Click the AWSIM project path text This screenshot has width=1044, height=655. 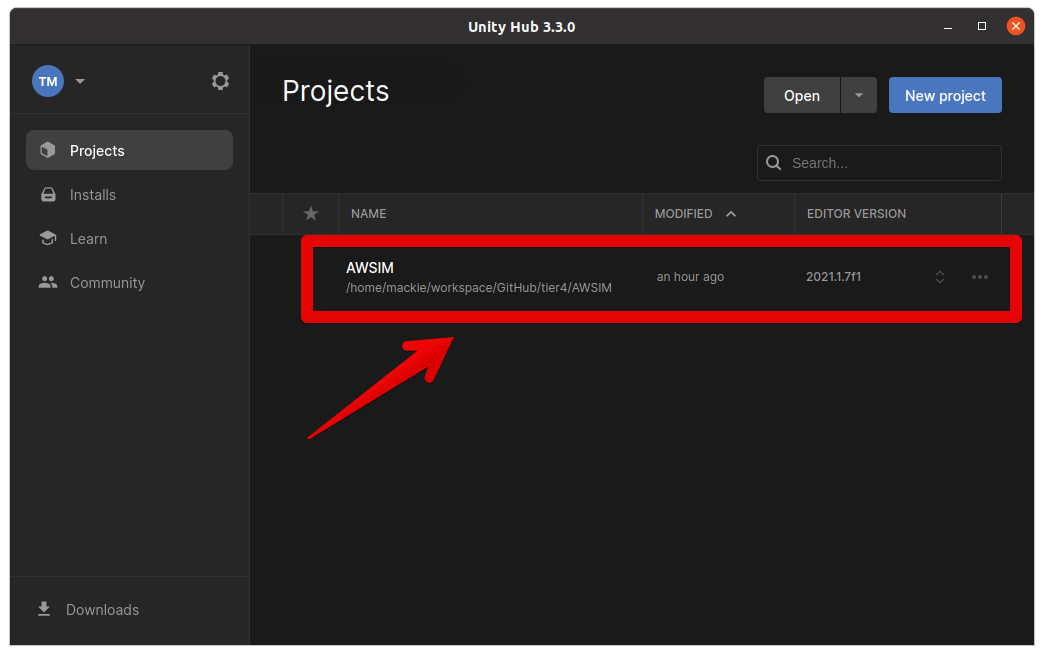(479, 288)
